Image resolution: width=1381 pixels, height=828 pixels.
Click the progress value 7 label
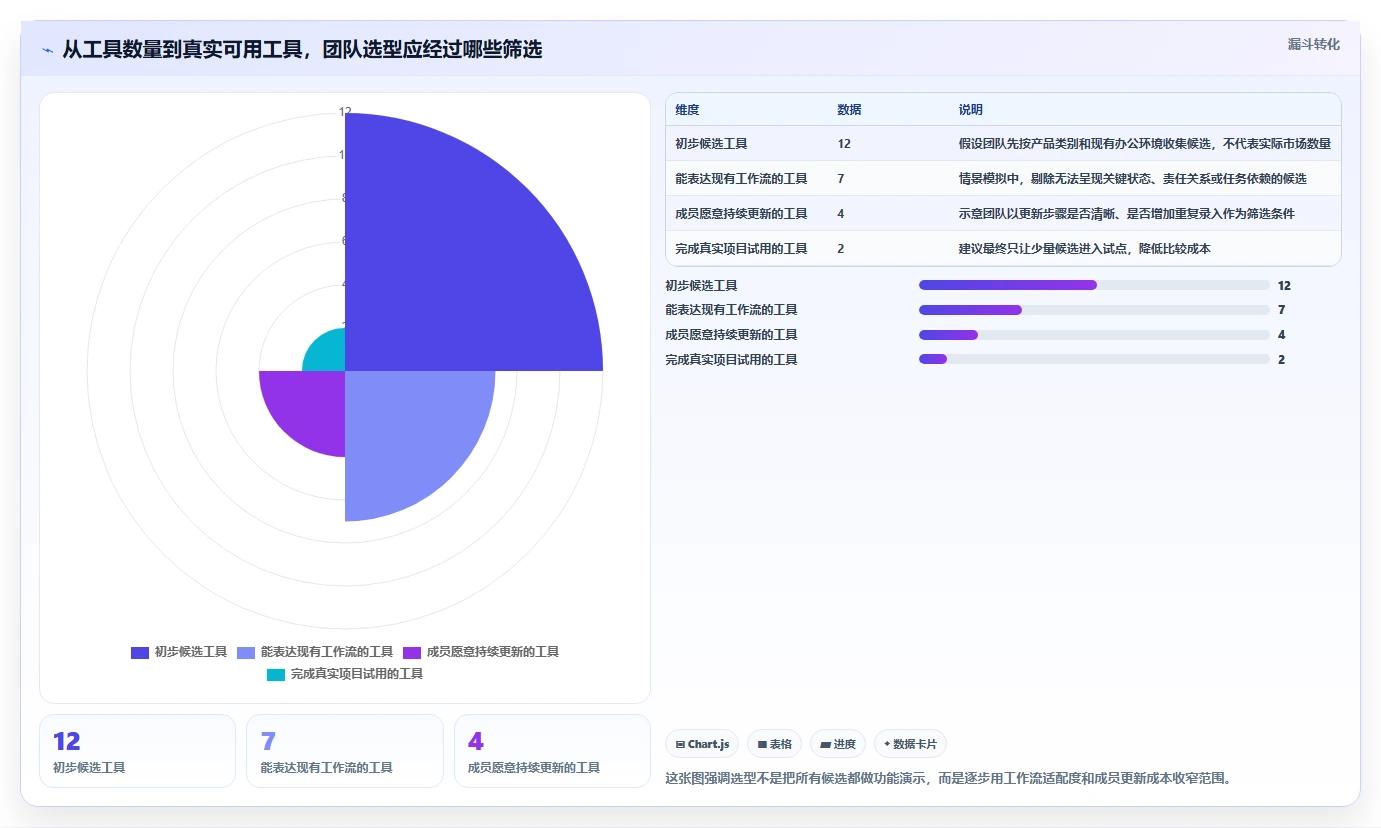coord(1281,310)
